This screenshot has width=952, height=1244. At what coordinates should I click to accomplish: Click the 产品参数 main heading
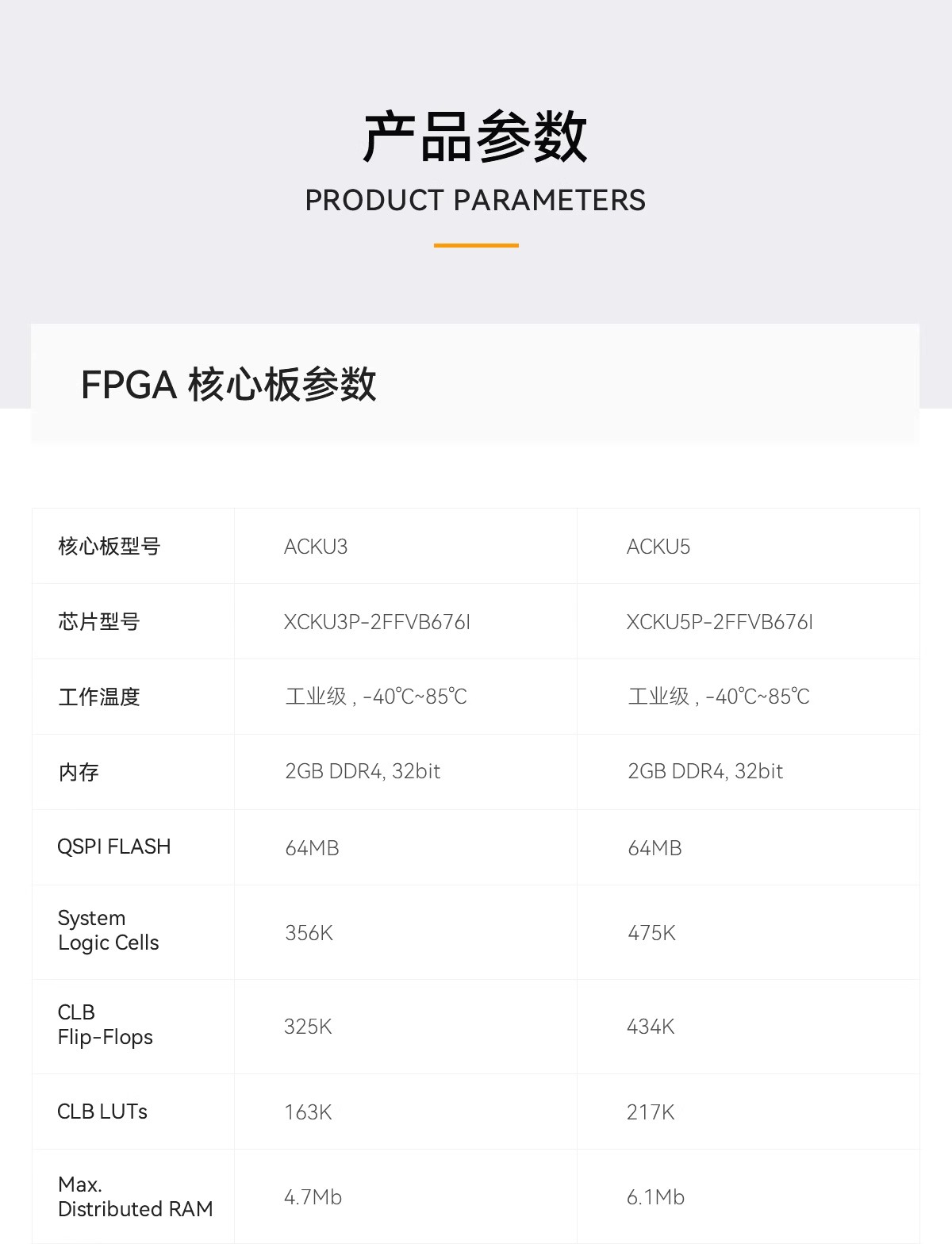pyautogui.click(x=475, y=138)
